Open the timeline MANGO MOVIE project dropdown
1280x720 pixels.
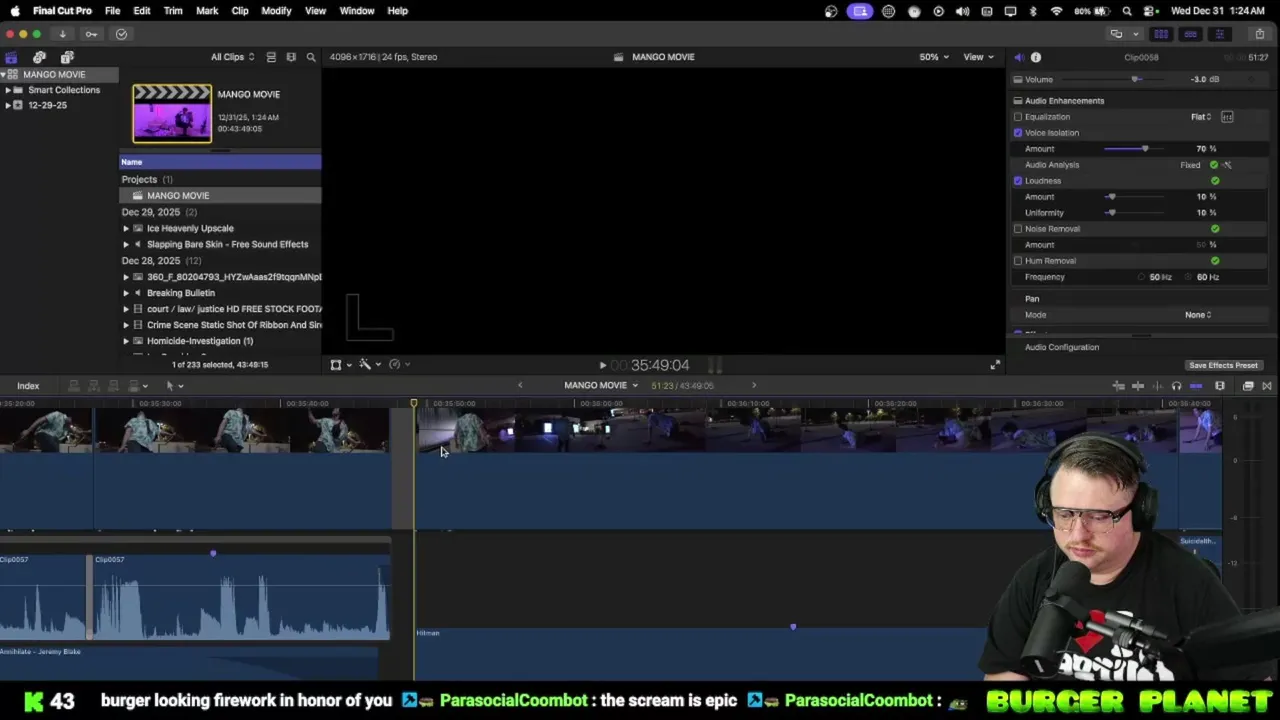coord(601,386)
